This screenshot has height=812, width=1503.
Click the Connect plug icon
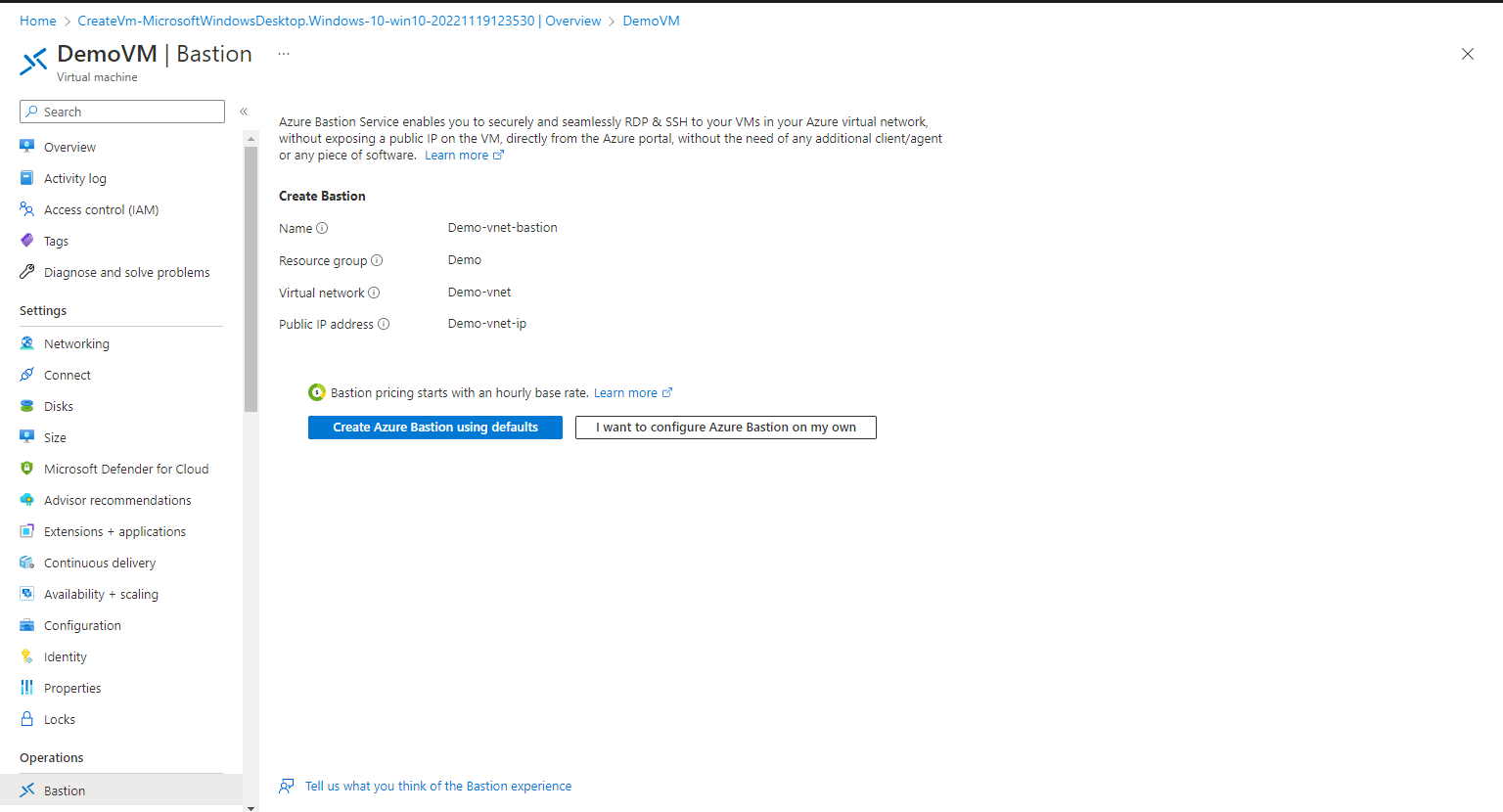click(27, 375)
